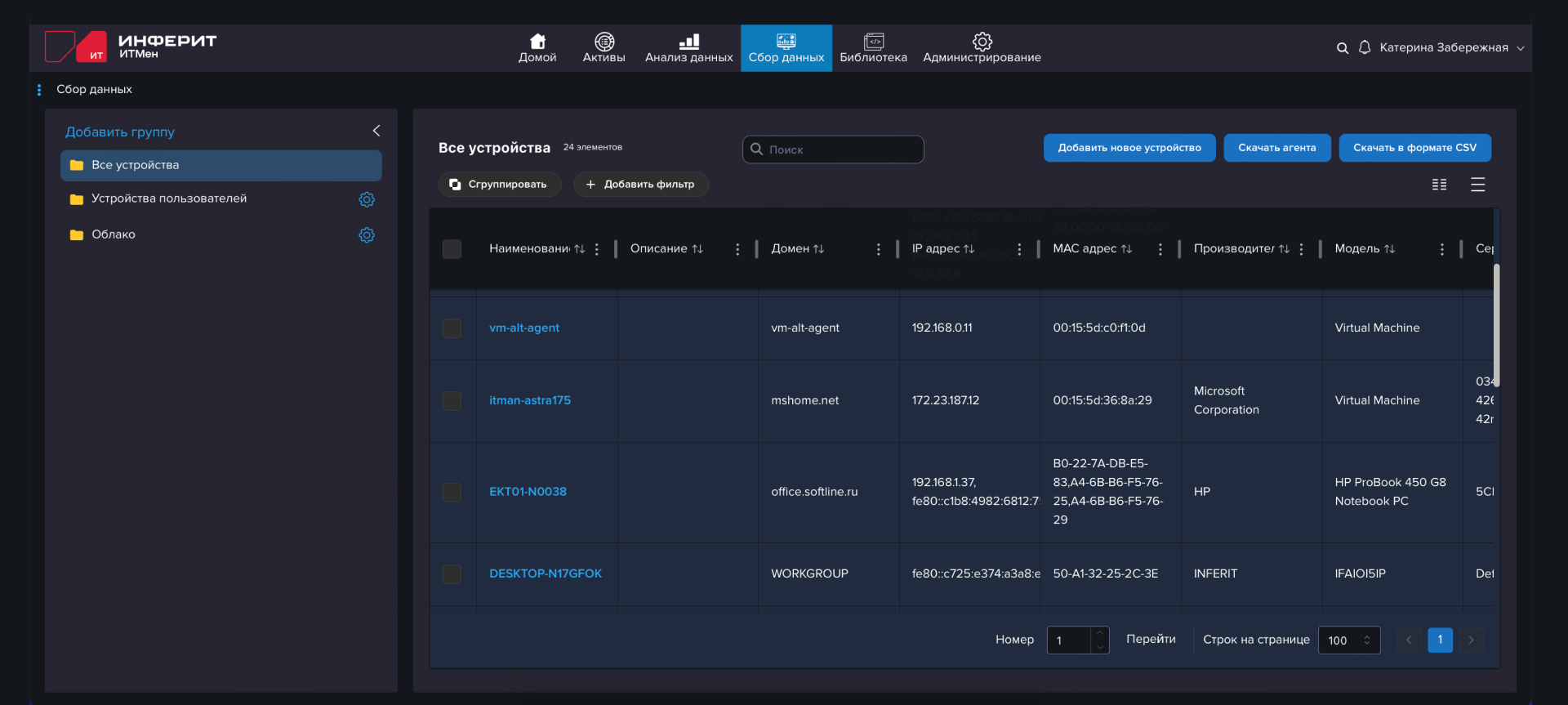This screenshot has height=705, width=1568.
Task: Open the three-dot menu beside Сбор данных
Action: (x=39, y=90)
